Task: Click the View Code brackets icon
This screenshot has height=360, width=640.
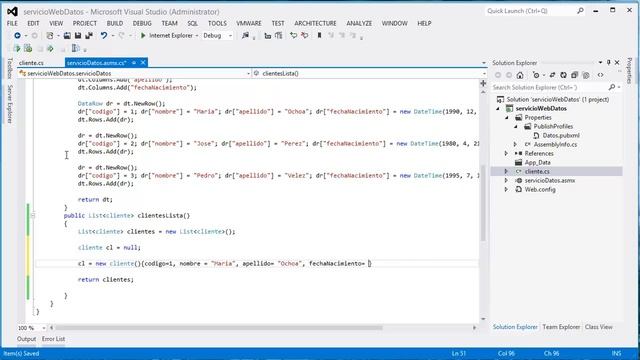Action: click(x=600, y=75)
